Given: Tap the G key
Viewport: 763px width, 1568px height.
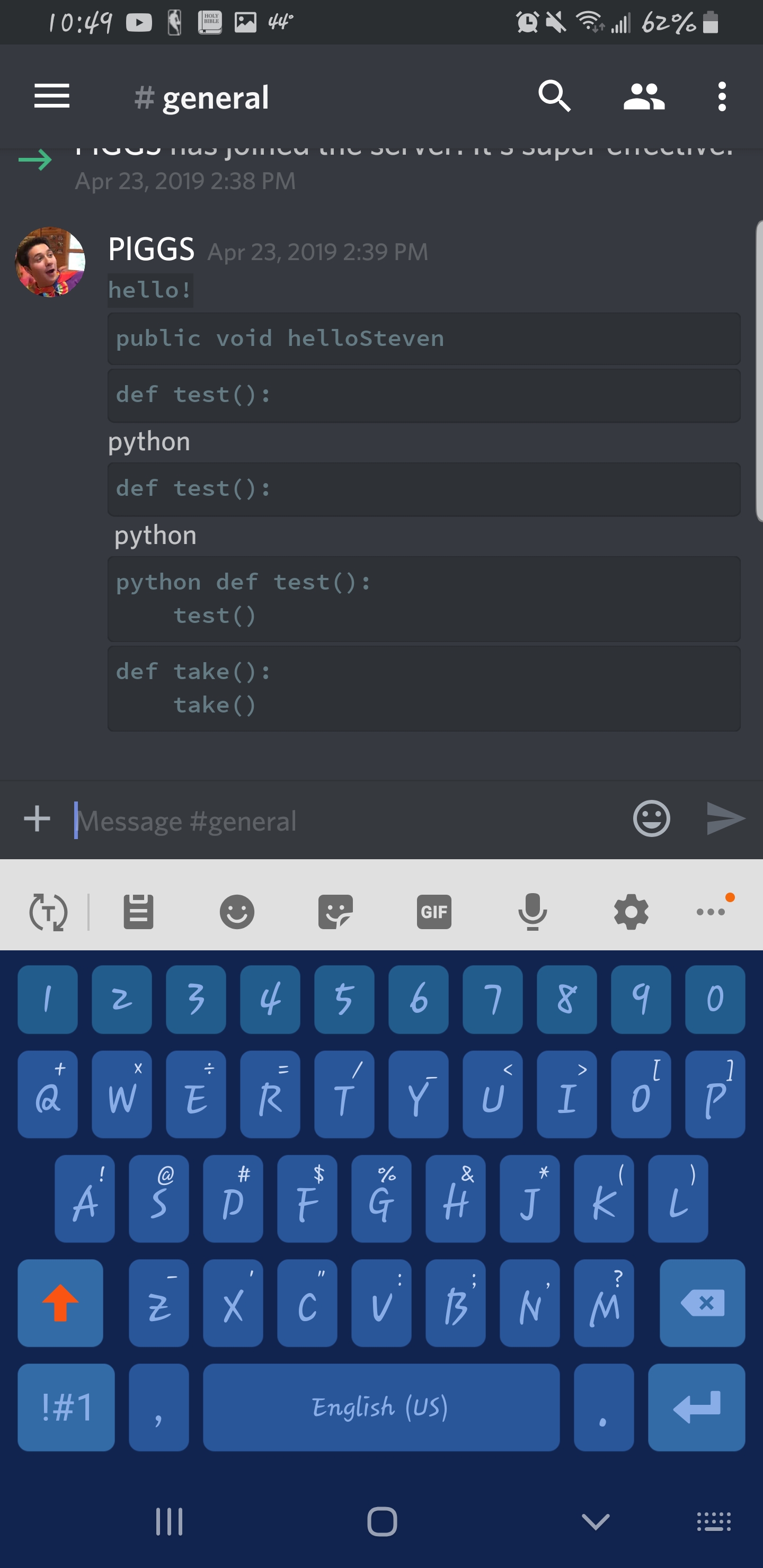Looking at the screenshot, I should [381, 1199].
